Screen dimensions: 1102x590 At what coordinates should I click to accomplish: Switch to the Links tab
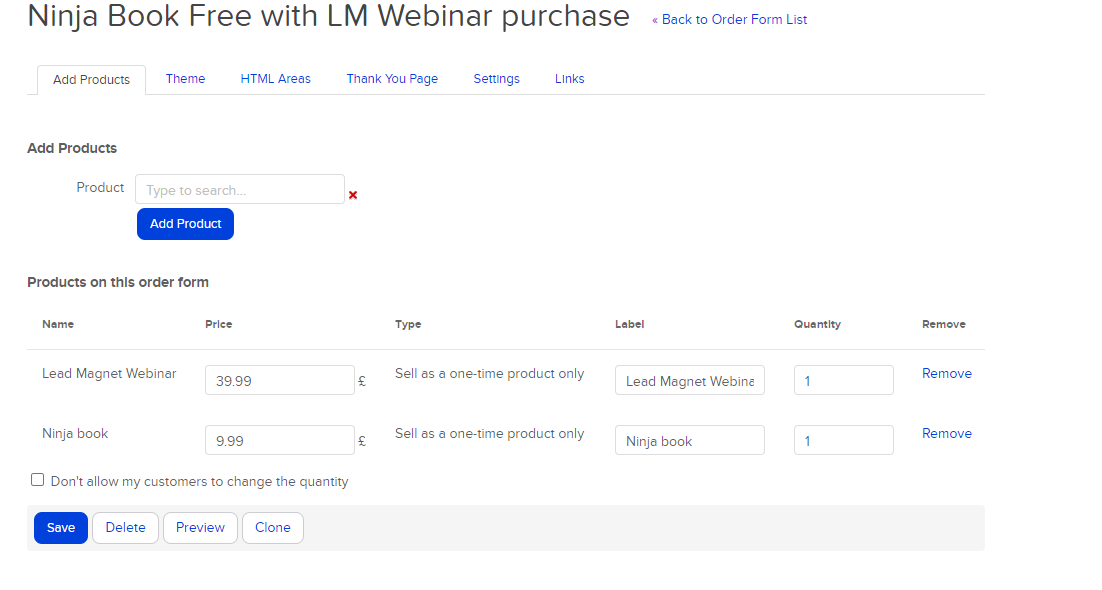point(569,79)
